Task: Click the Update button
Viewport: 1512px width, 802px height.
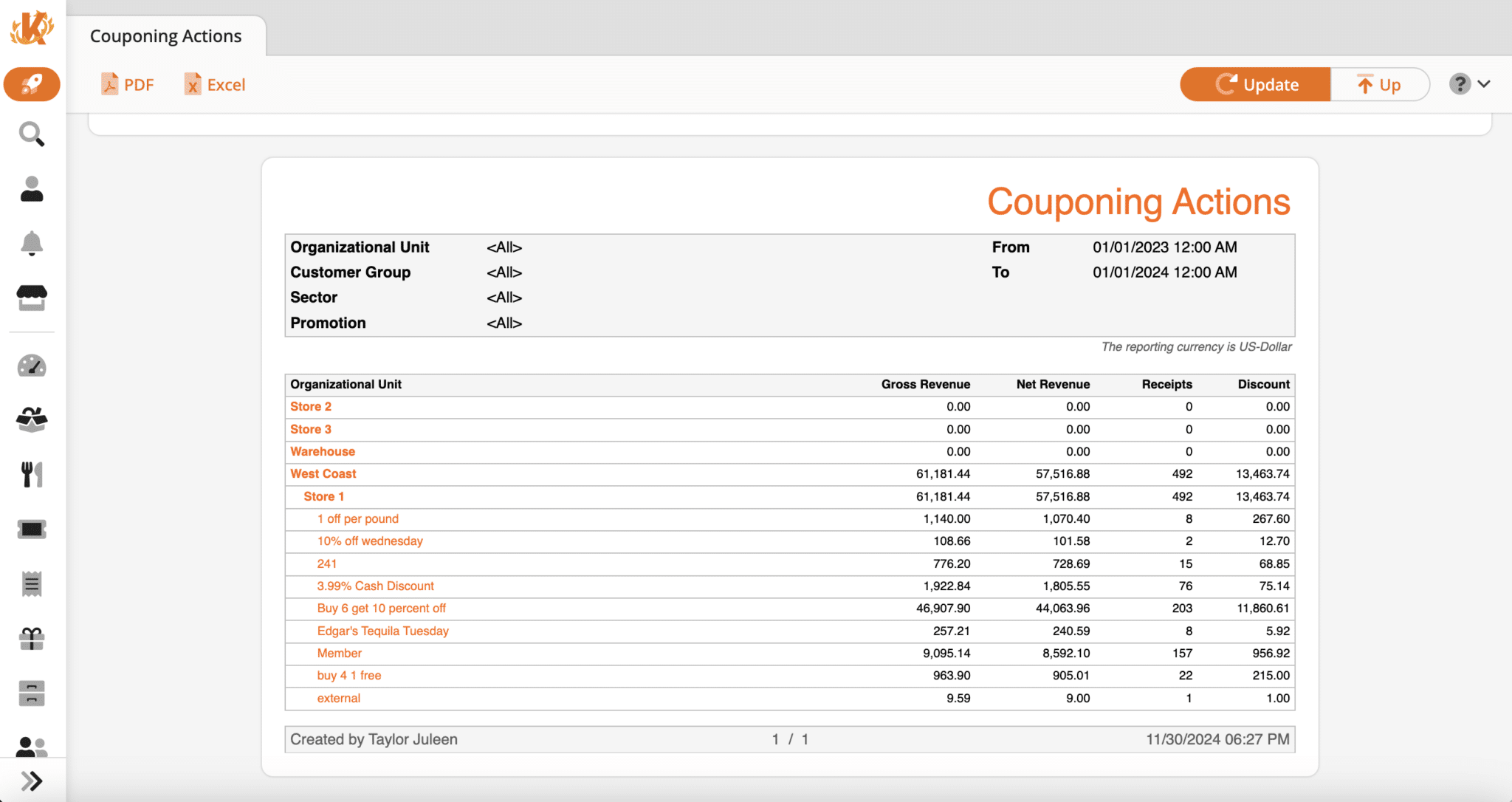Action: pos(1255,84)
